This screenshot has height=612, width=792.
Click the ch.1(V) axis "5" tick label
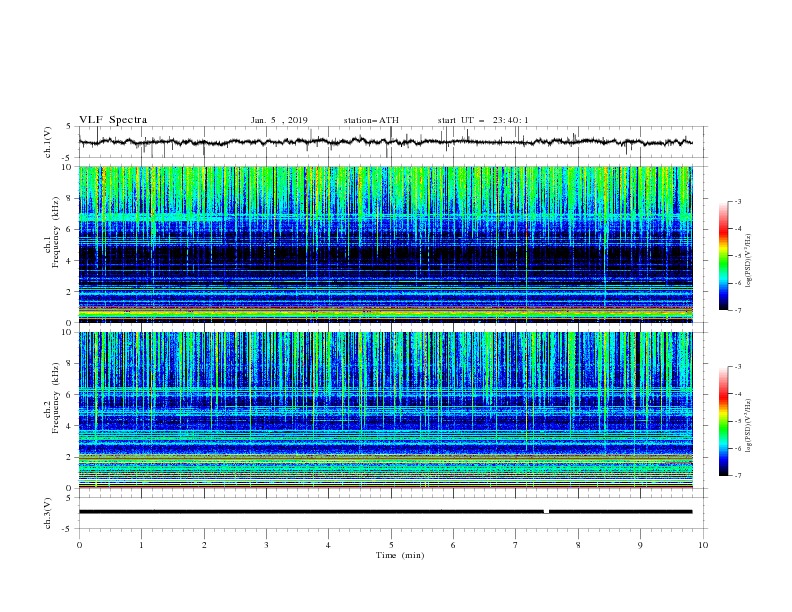click(x=70, y=127)
